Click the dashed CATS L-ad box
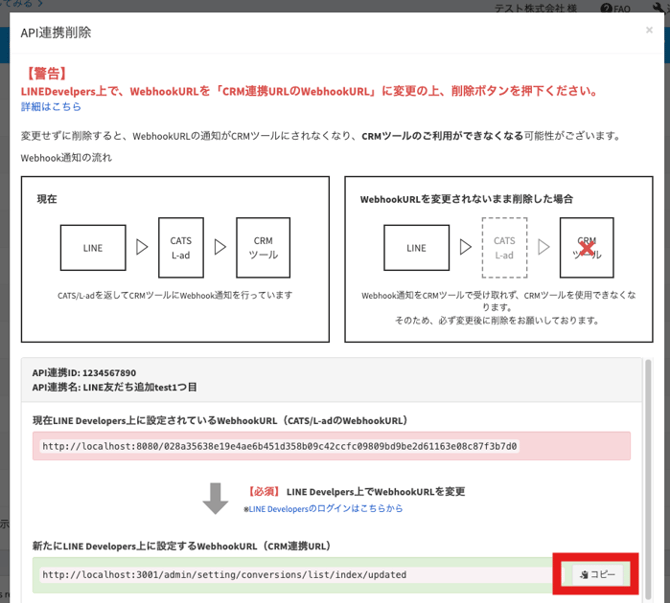 504,246
